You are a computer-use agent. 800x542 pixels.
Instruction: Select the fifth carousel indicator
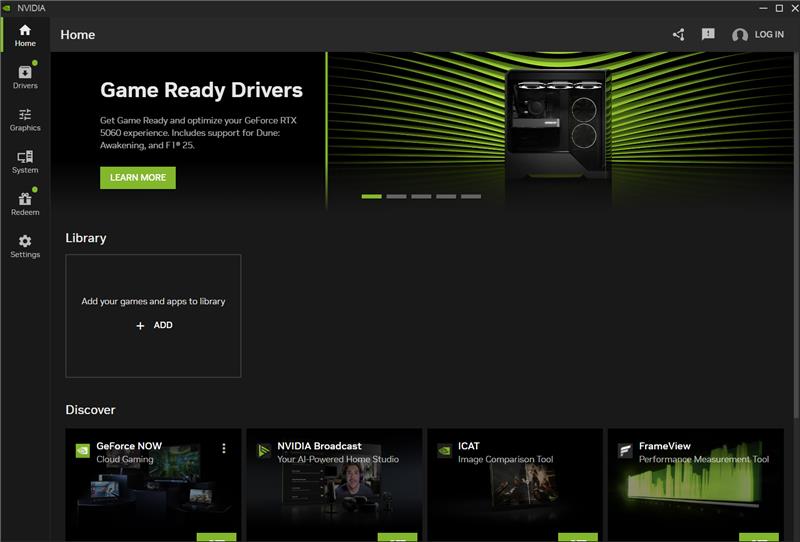(471, 196)
